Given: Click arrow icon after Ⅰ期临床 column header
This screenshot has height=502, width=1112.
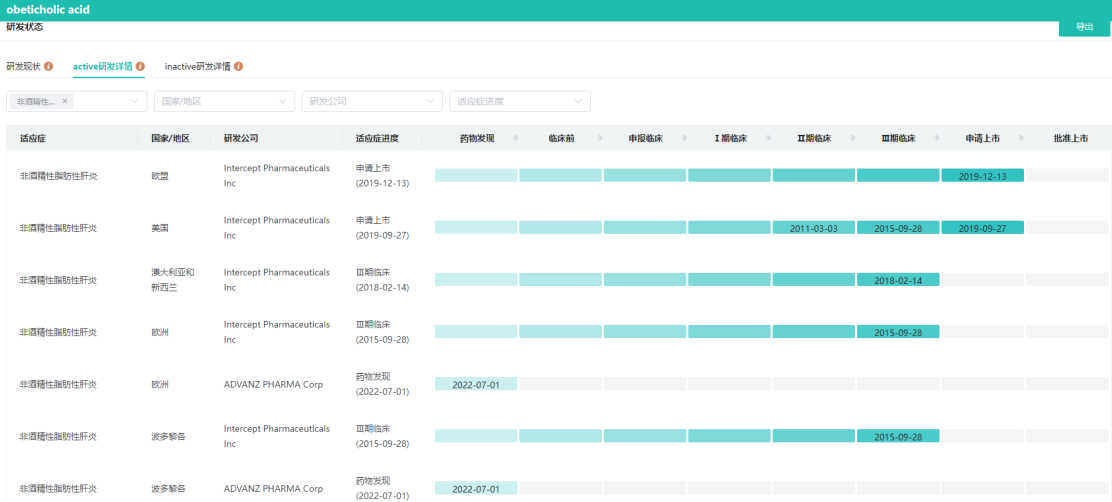Looking at the screenshot, I should [768, 138].
